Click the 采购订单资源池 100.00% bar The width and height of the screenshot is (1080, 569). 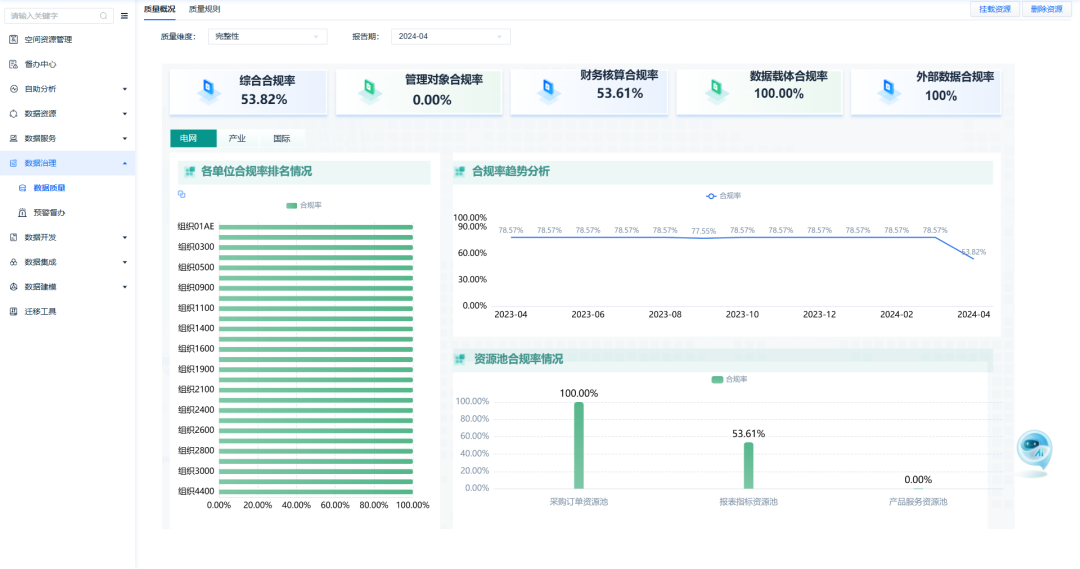[579, 445]
